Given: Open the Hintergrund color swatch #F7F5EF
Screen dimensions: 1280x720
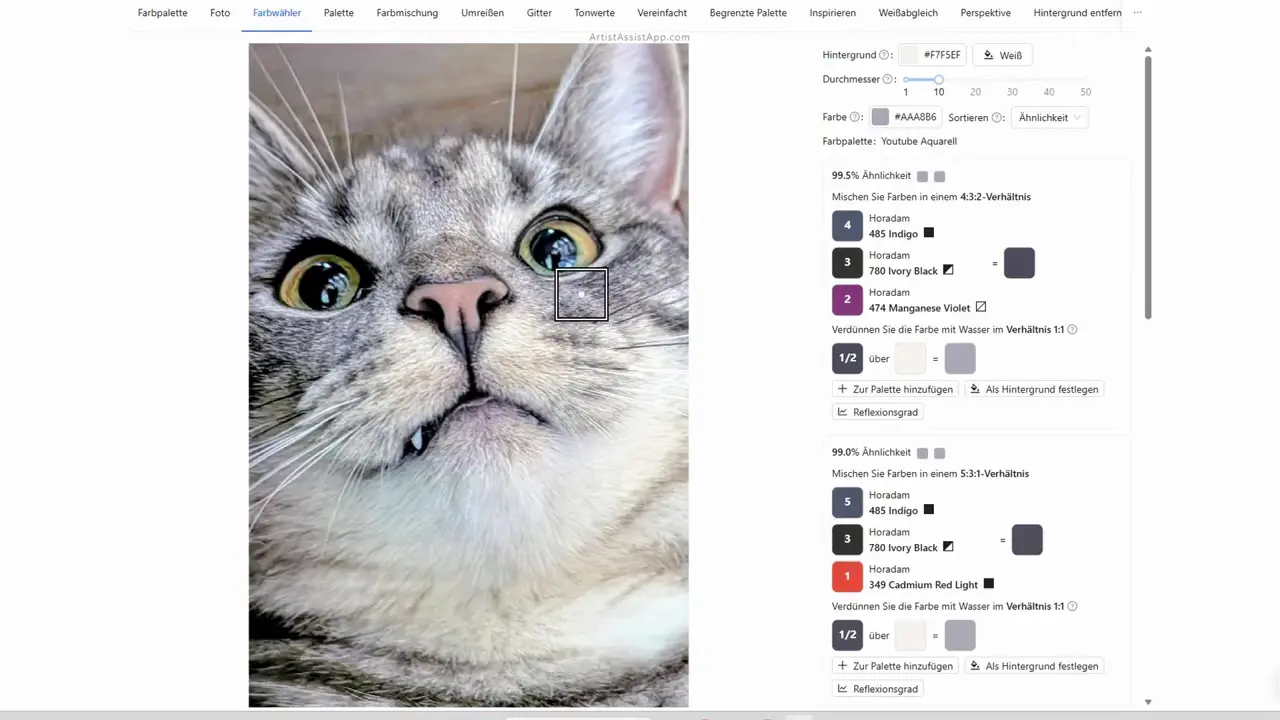Looking at the screenshot, I should pyautogui.click(x=933, y=55).
